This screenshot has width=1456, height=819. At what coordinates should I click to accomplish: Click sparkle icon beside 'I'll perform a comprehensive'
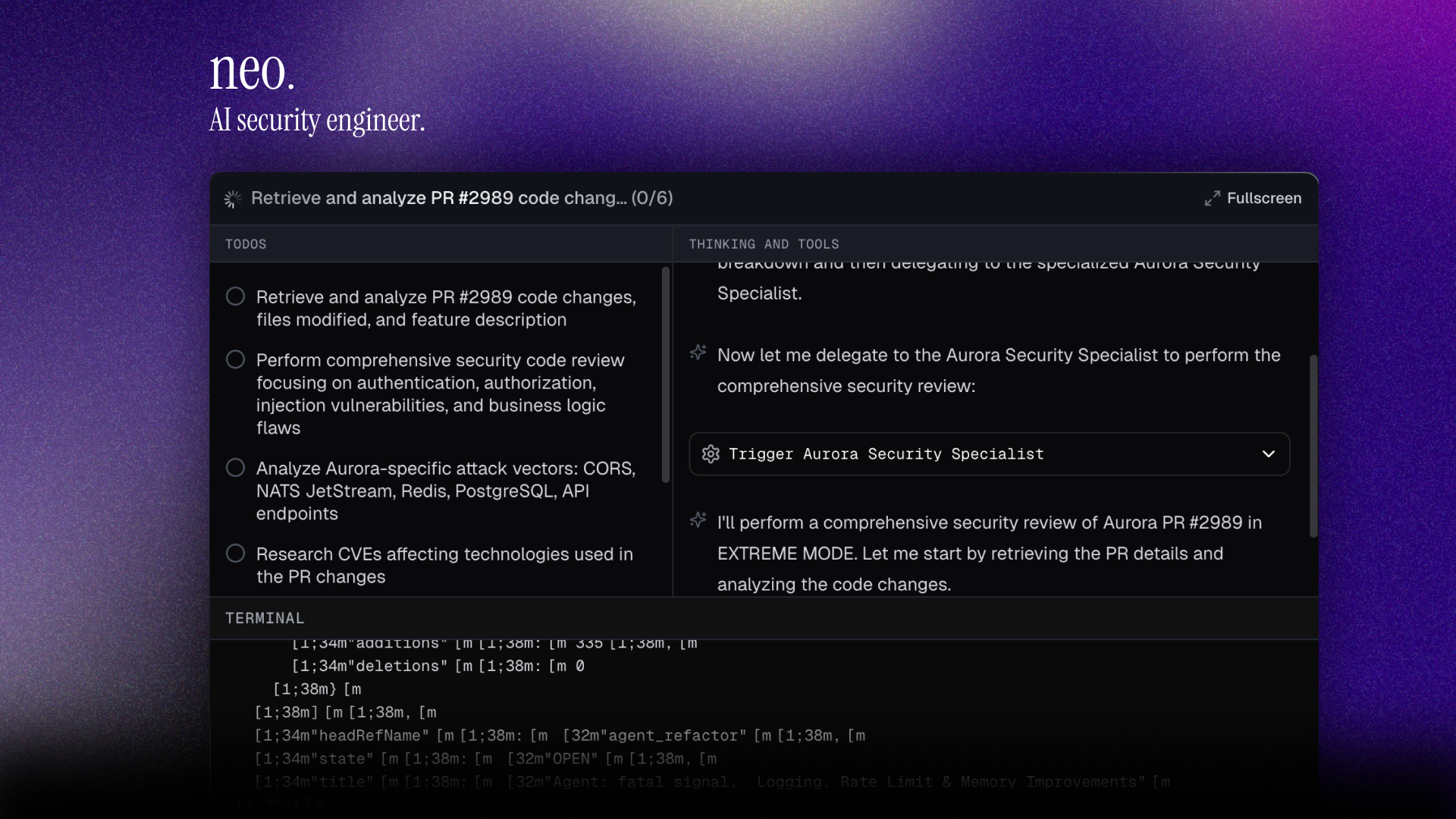pos(698,521)
